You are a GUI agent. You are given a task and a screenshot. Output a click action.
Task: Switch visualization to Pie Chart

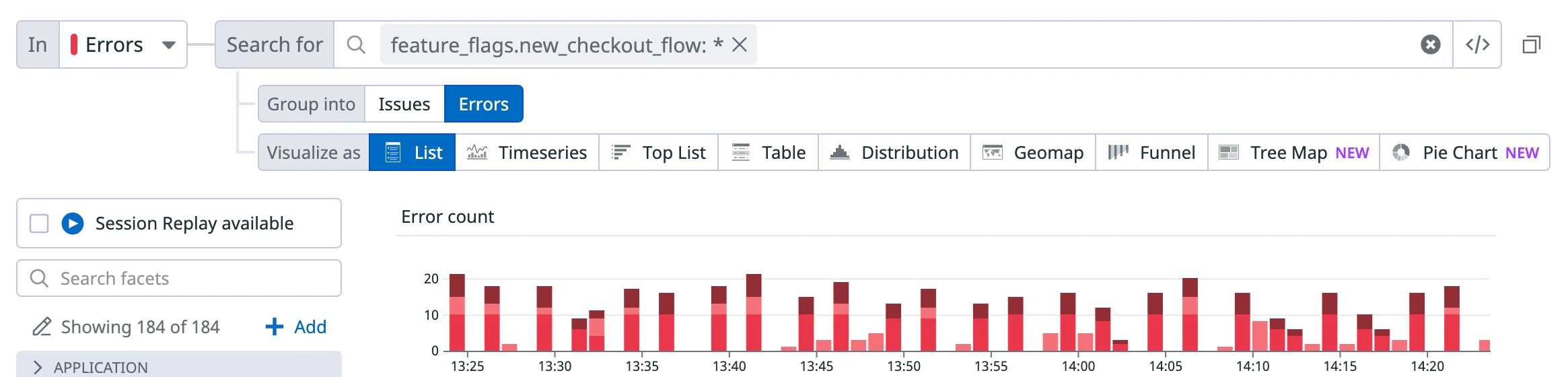[1465, 153]
